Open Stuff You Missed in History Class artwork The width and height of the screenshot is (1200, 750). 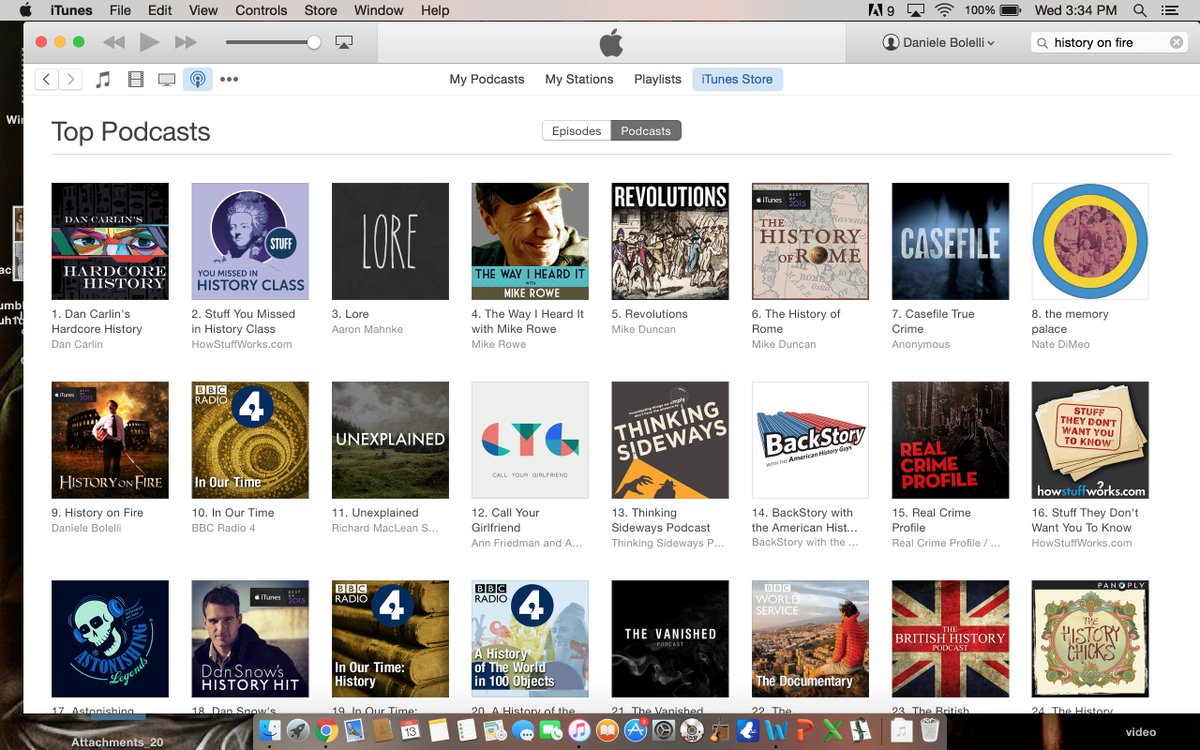click(250, 241)
